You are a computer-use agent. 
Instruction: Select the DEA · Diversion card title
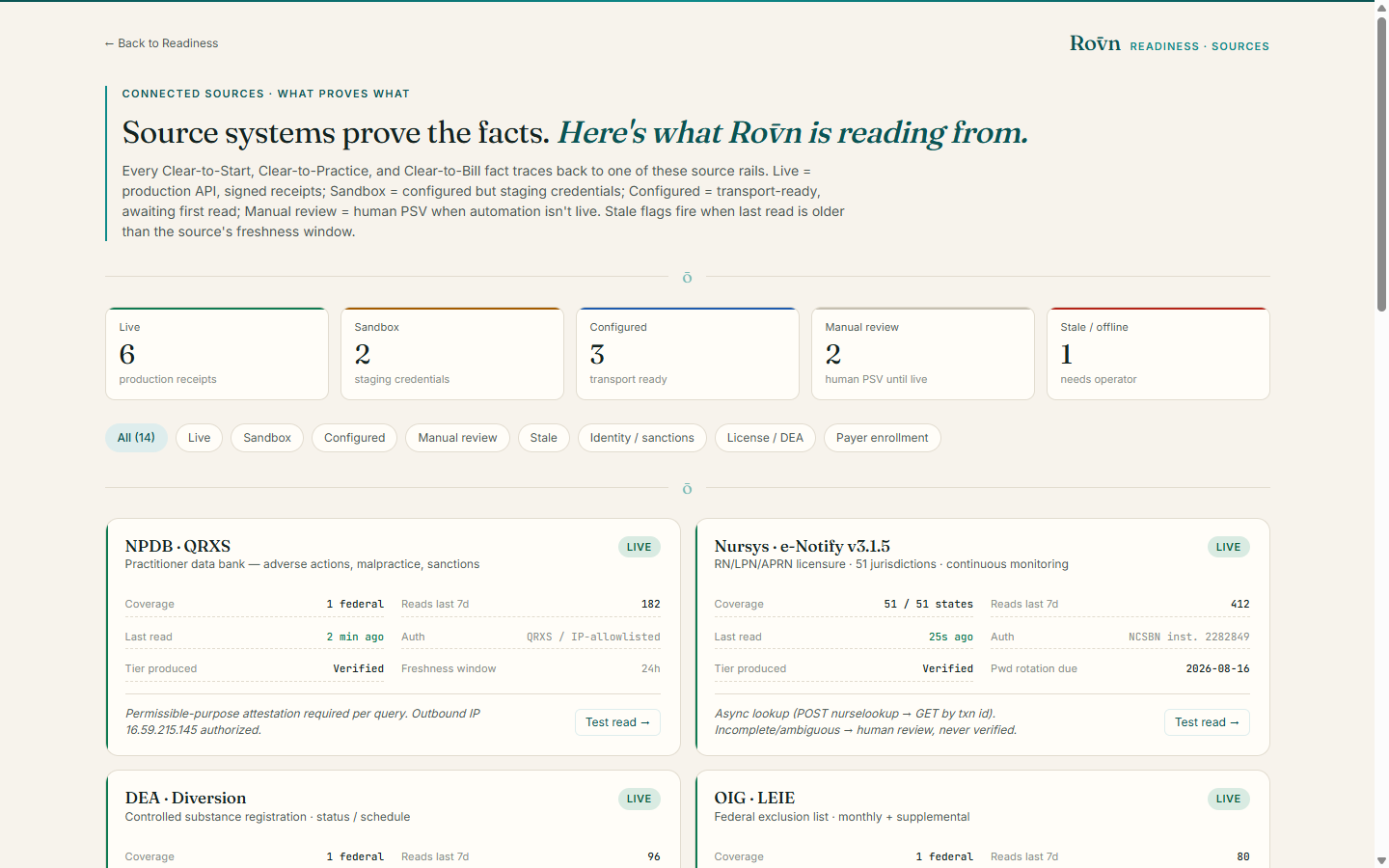point(185,798)
